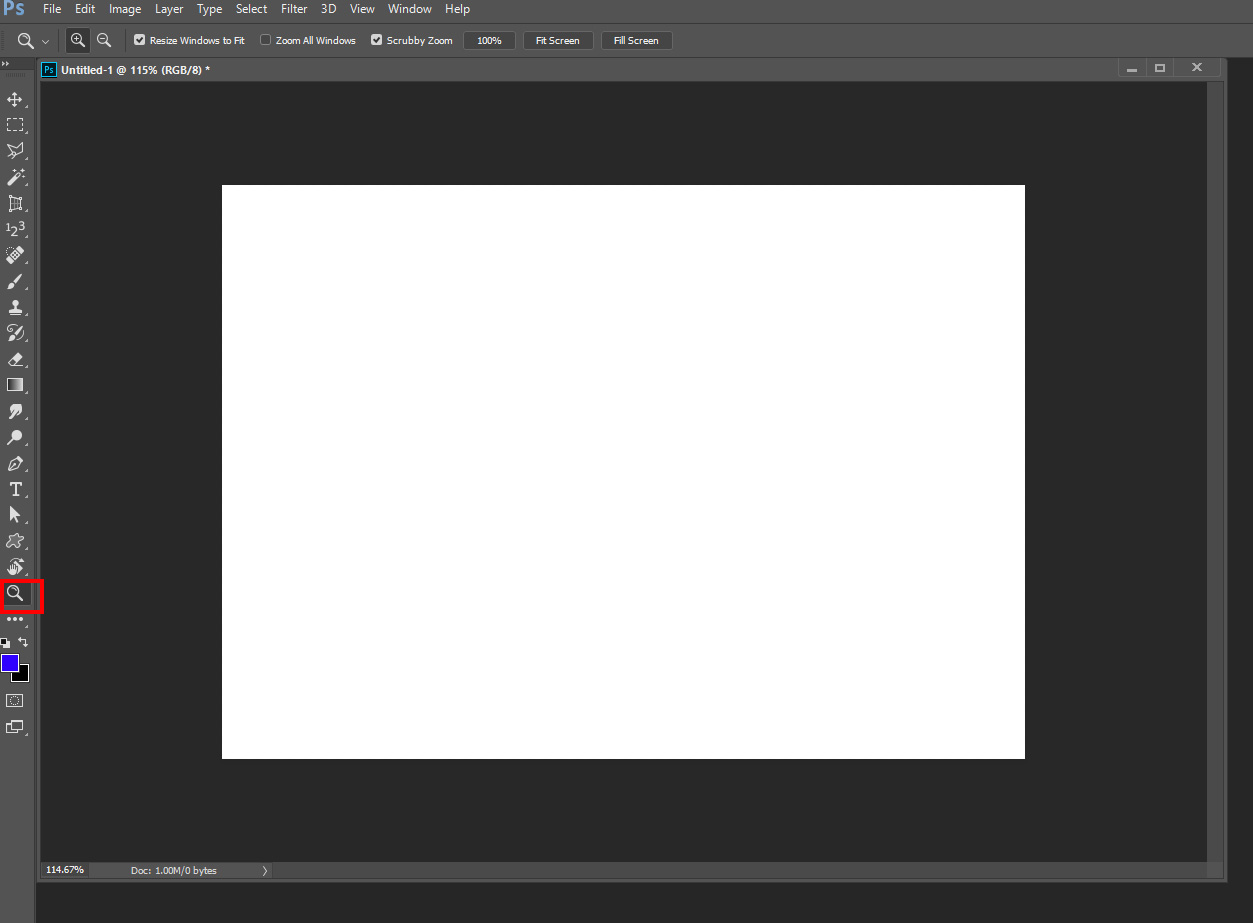Activate the Crop tool
1253x923 pixels.
click(16, 203)
